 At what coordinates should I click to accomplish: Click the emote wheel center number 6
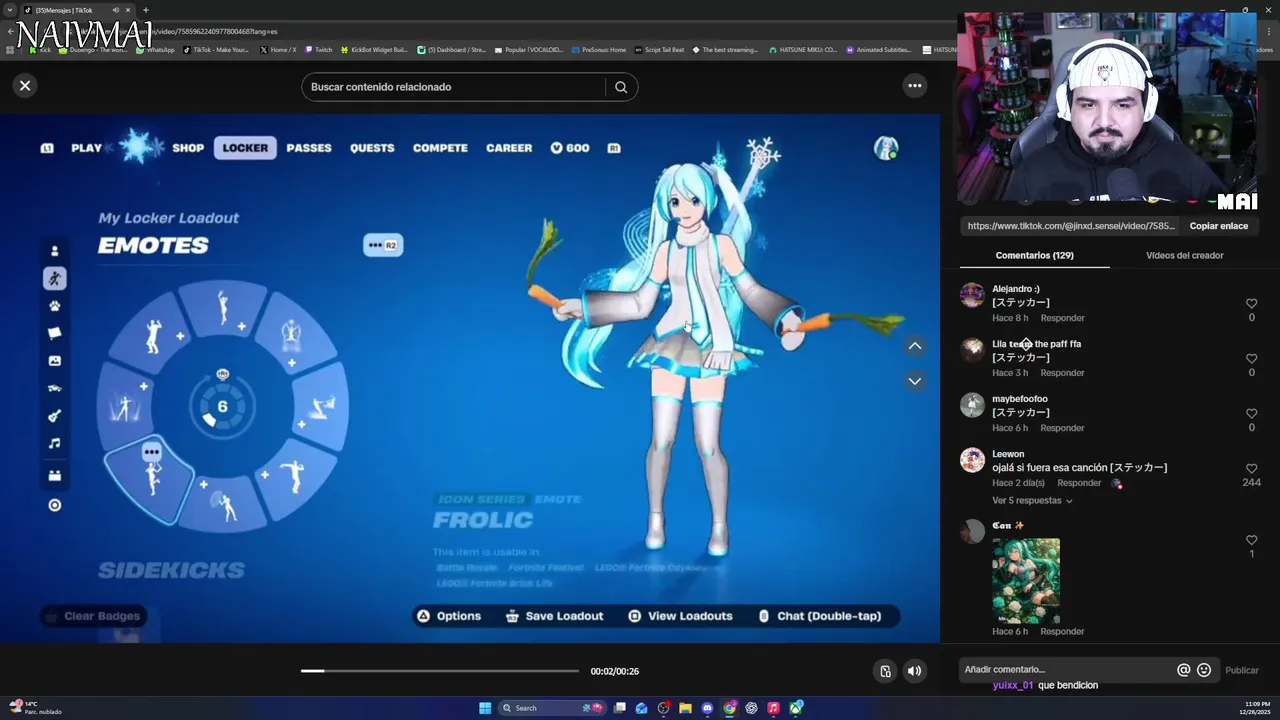(222, 405)
